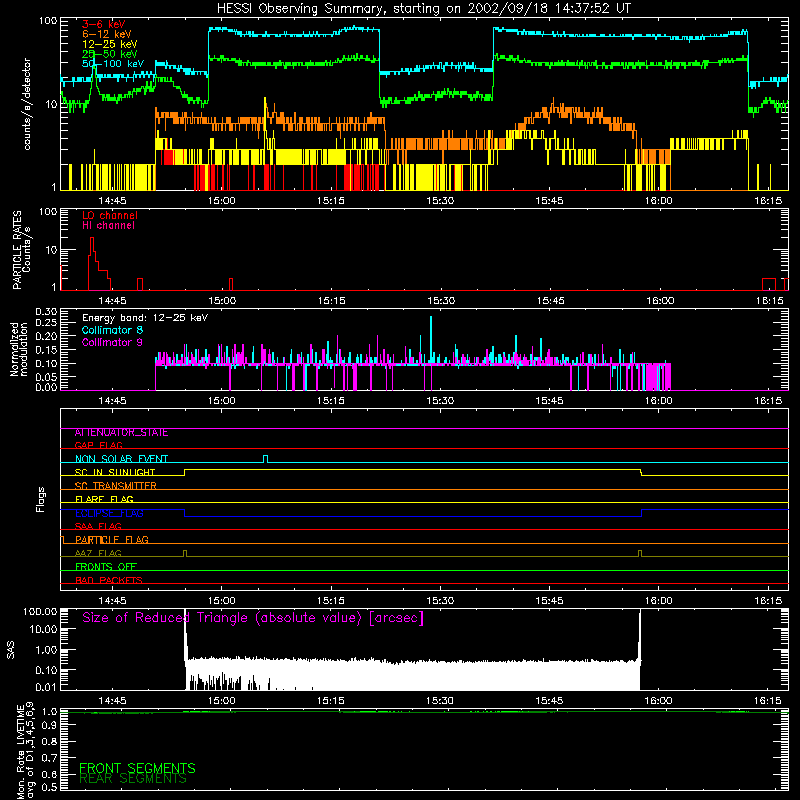Click the REAR SEGMENTS legend label

coord(133,779)
